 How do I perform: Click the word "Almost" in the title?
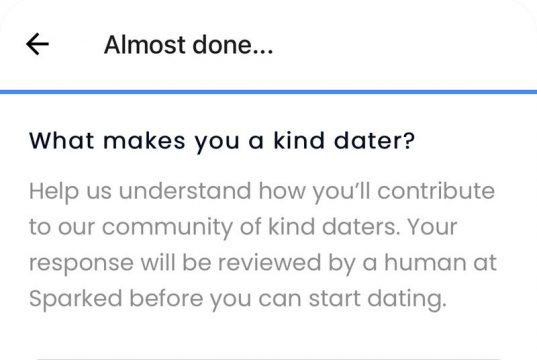pos(145,45)
